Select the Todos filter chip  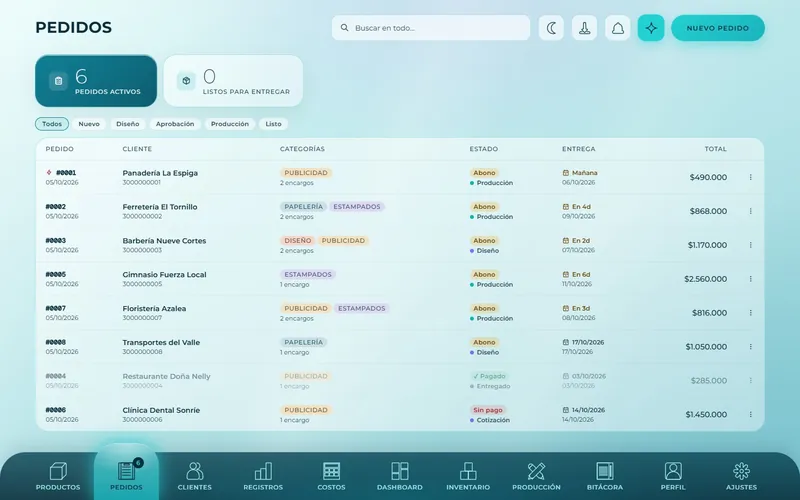52,124
